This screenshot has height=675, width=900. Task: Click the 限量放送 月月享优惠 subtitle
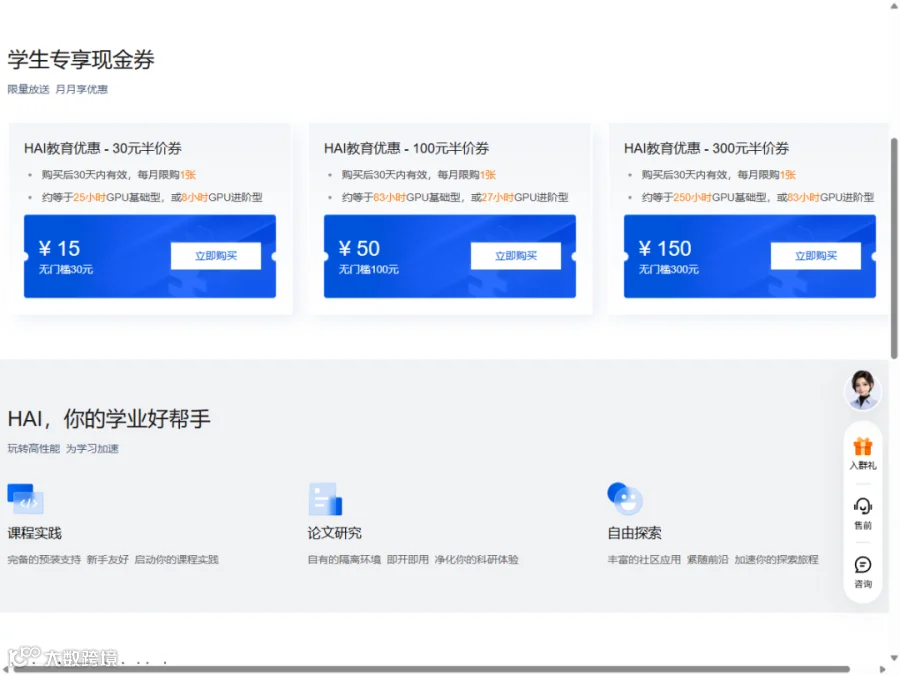click(x=57, y=90)
